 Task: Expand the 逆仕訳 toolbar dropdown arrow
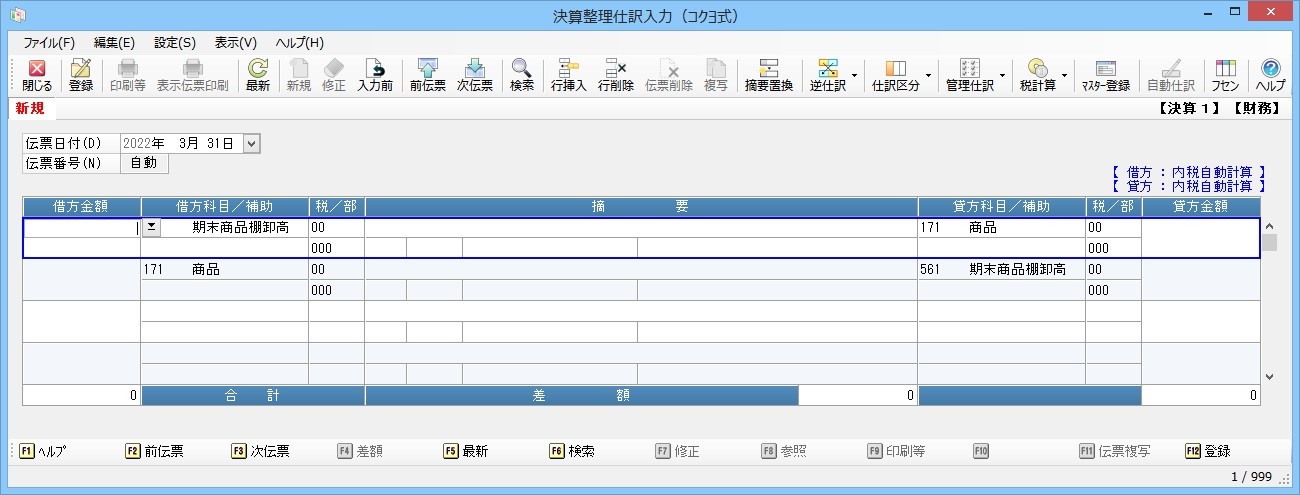pos(854,76)
